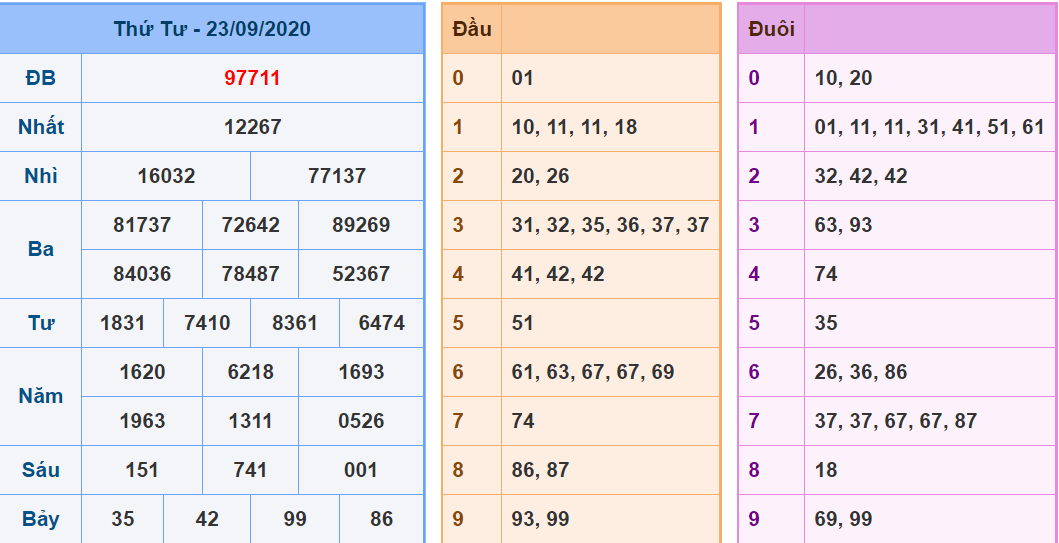Image resolution: width=1059 pixels, height=543 pixels.
Task: Click the Thứ Tư - 23/09/2020 header
Action: [x=212, y=29]
